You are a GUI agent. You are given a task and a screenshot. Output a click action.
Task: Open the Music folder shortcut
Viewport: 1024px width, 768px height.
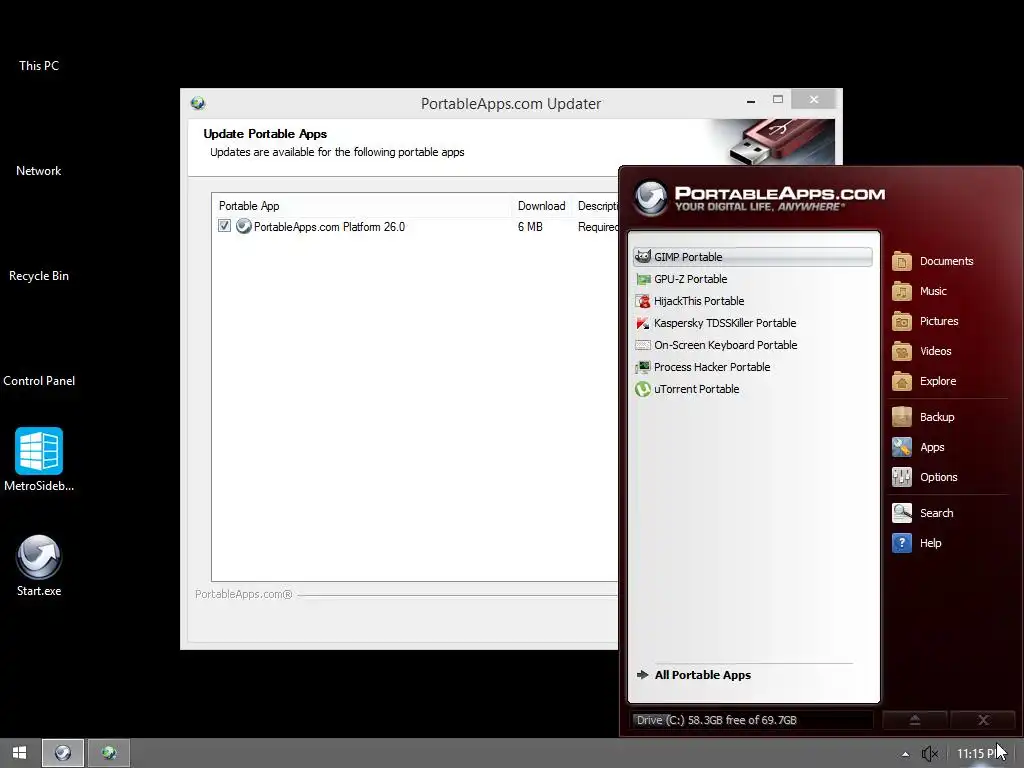[920, 291]
